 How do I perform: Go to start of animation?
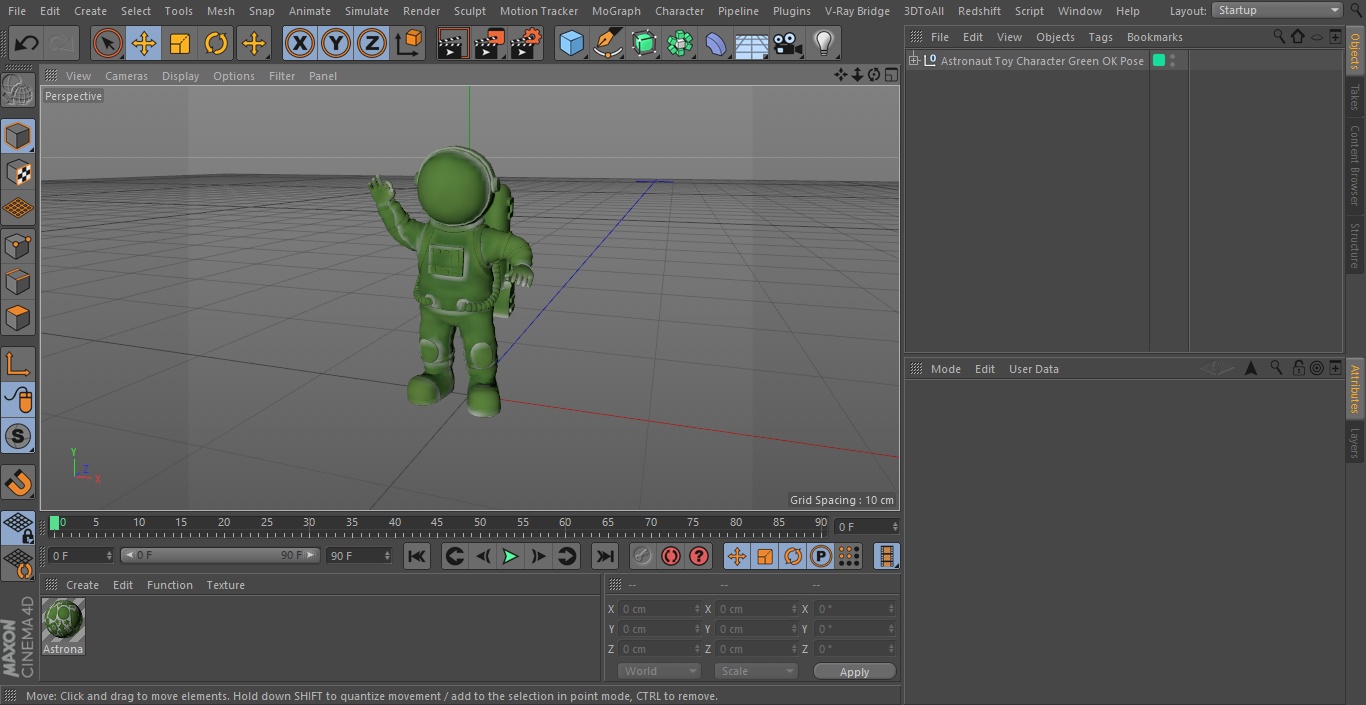point(417,556)
